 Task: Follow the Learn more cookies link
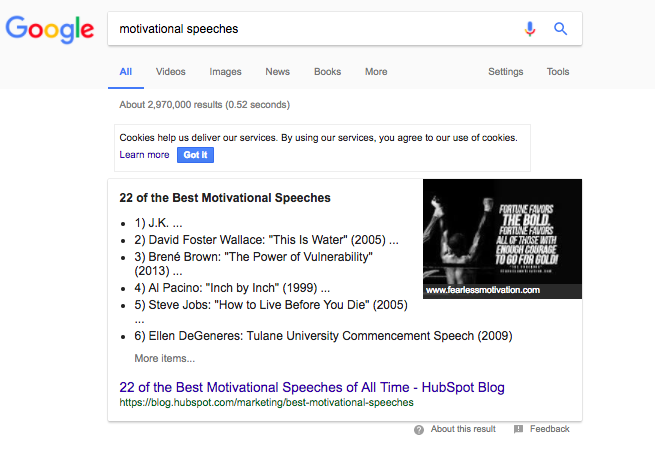tap(144, 155)
